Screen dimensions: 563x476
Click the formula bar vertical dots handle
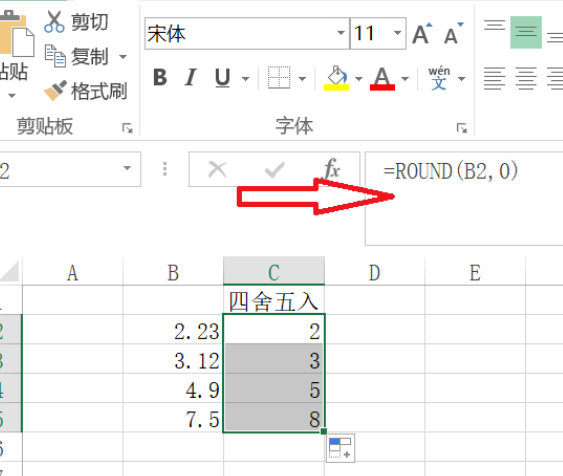165,169
